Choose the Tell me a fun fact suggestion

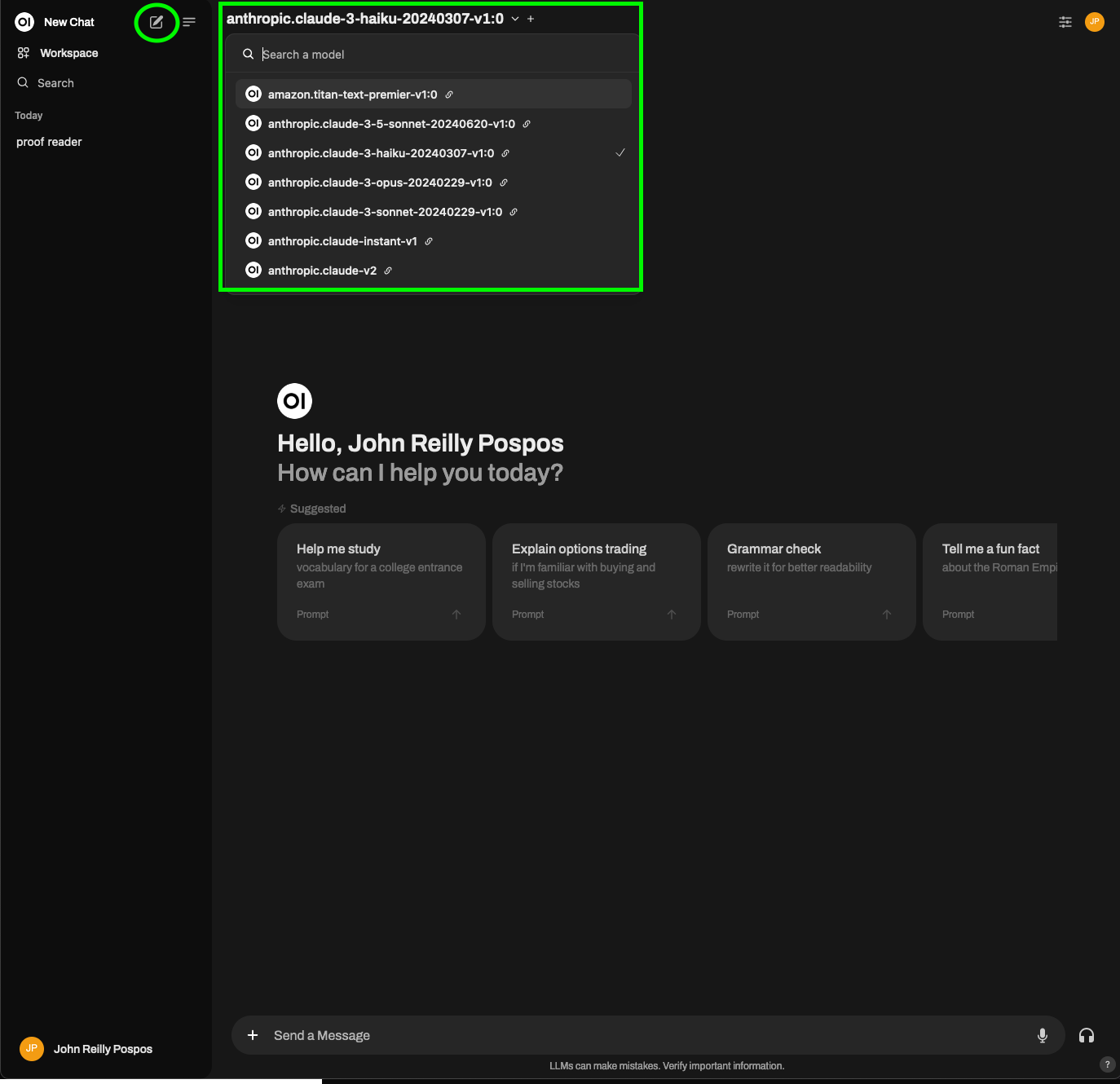tap(990, 582)
